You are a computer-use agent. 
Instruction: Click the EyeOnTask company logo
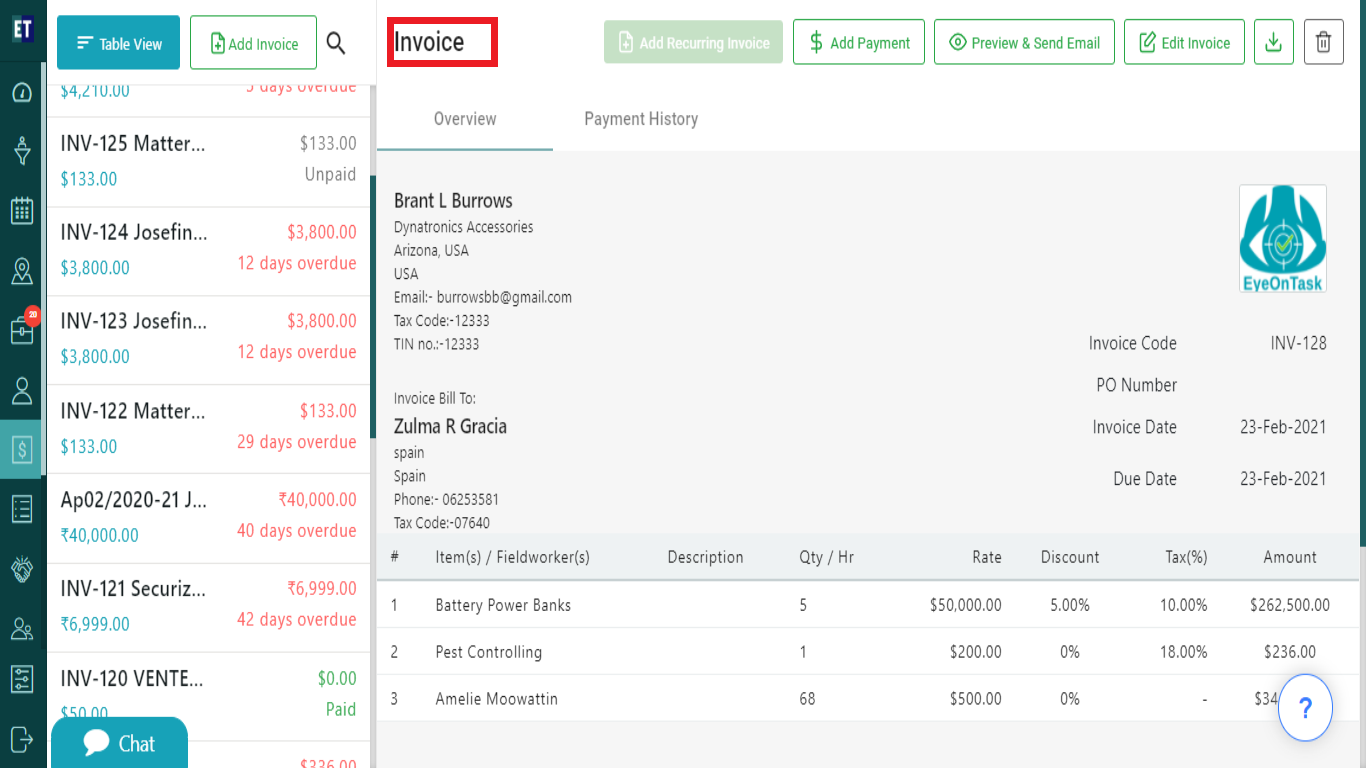point(1283,238)
